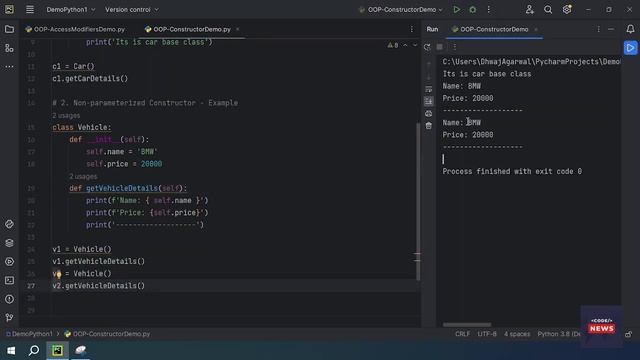The width and height of the screenshot is (640, 360).
Task: Open the Services layers tool window
Action: (9, 243)
